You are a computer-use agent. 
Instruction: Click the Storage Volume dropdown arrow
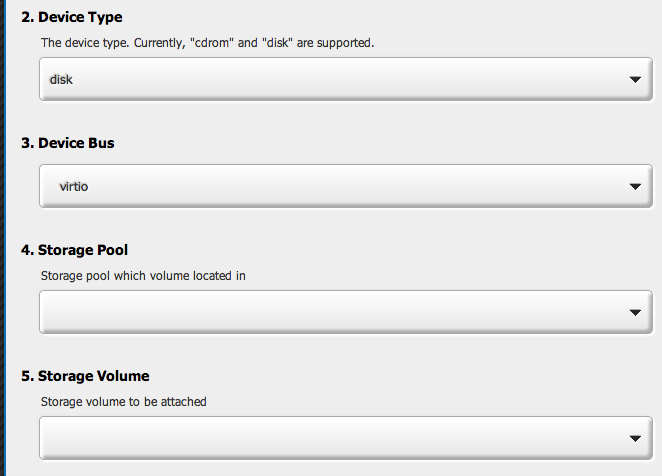tap(634, 439)
